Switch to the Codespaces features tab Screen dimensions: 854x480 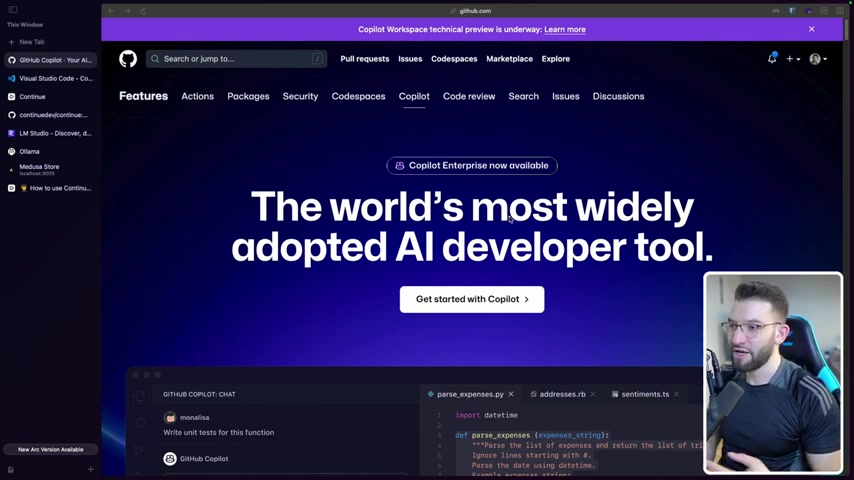(x=358, y=96)
